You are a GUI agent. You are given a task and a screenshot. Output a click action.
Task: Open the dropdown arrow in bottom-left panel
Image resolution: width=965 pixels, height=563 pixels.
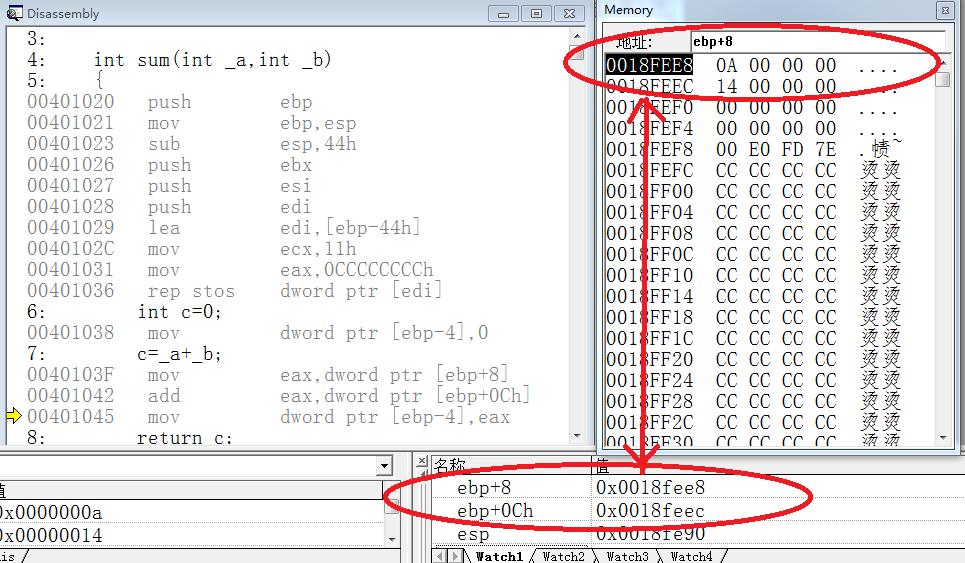(385, 466)
